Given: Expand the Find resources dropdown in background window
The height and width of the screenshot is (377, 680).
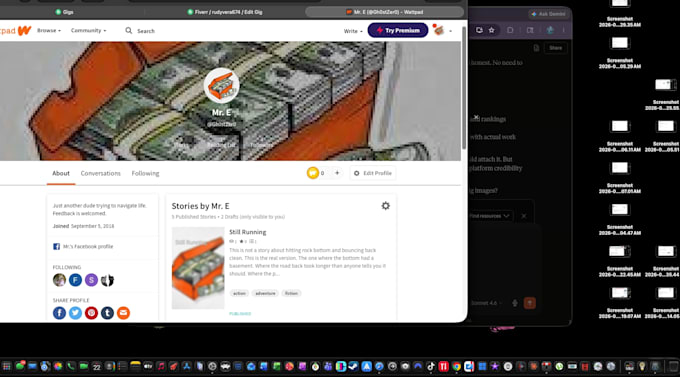Looking at the screenshot, I should coord(489,216).
